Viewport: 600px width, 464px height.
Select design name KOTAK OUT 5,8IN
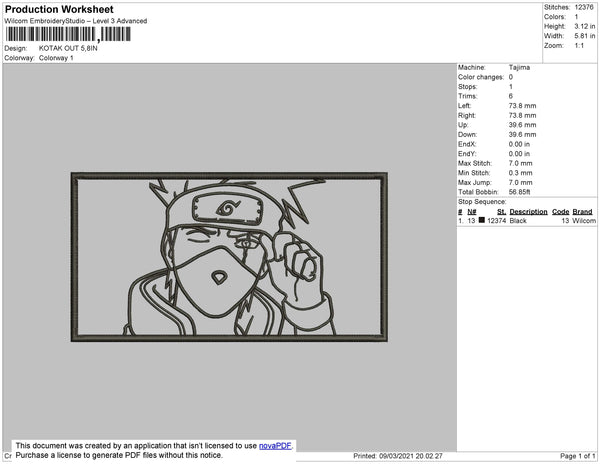pos(68,49)
